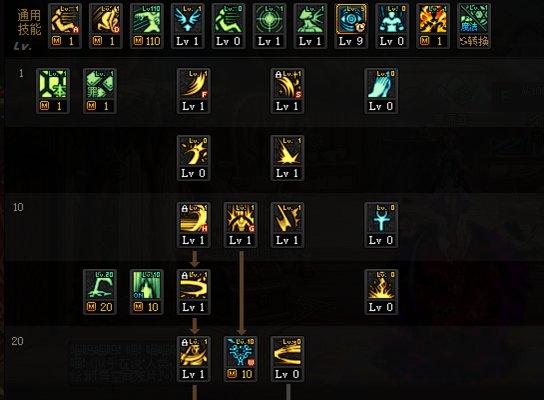Click the blue ankh-shaped skill icon

click(381, 218)
